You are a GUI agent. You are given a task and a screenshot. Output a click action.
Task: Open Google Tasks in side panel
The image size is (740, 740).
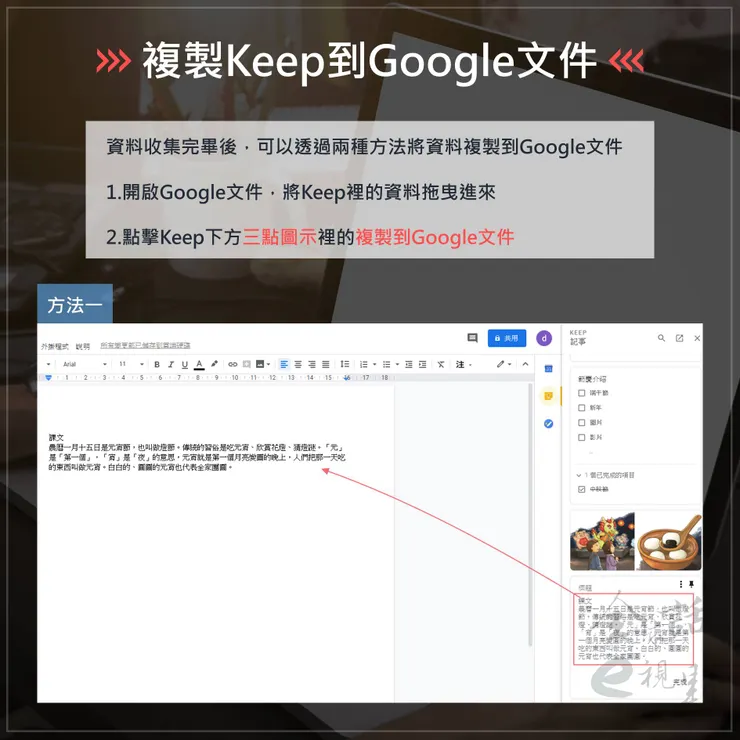pyautogui.click(x=548, y=424)
